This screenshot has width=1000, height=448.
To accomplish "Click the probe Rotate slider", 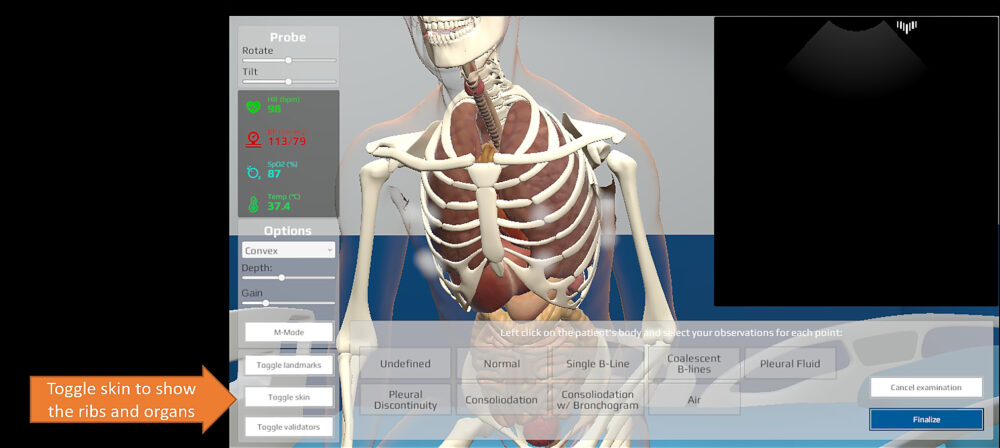I will tap(289, 60).
